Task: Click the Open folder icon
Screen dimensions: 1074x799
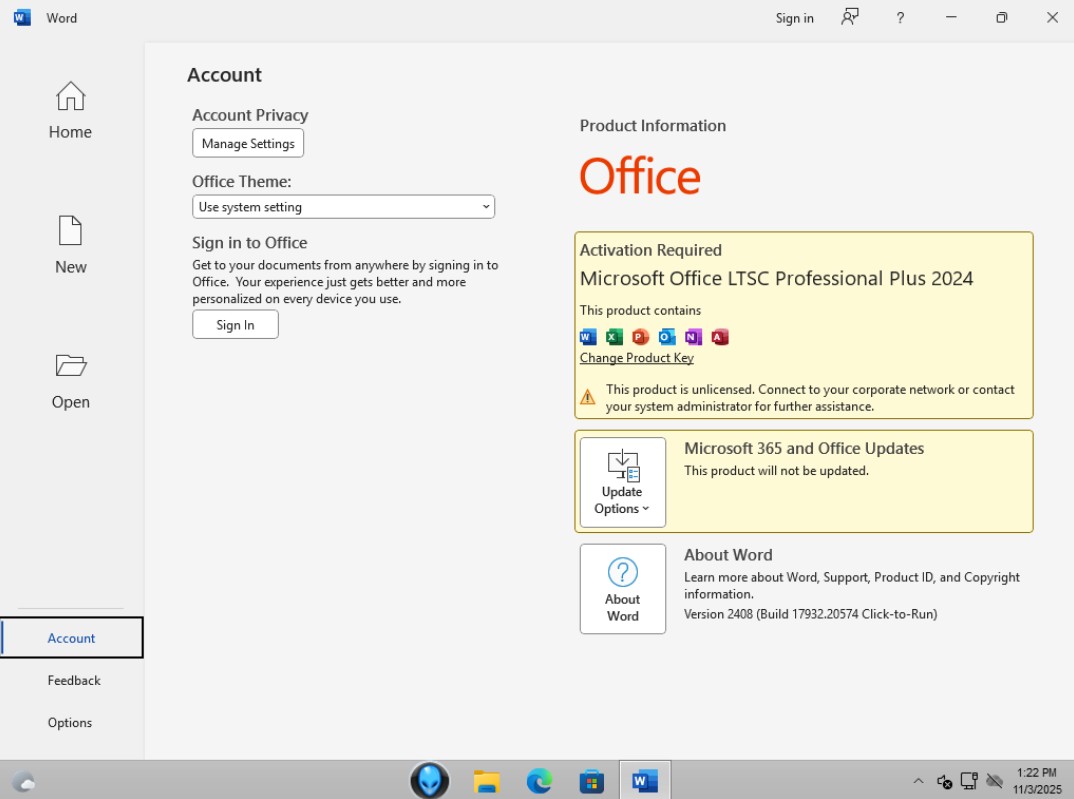Action: pyautogui.click(x=70, y=366)
